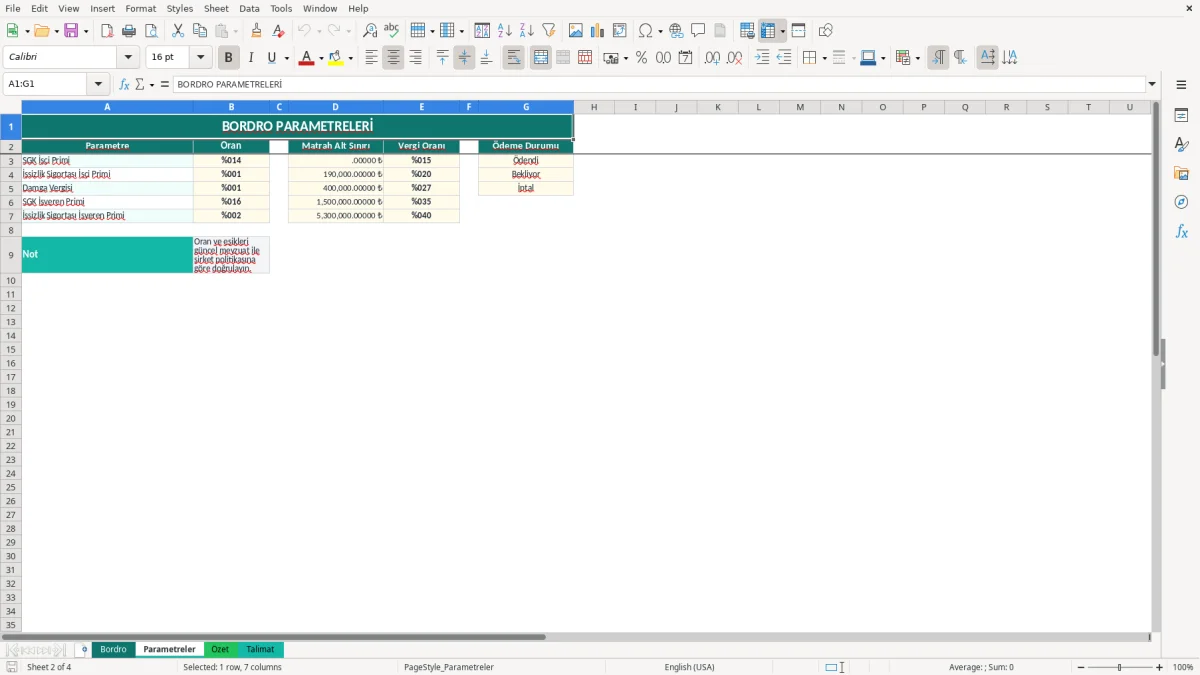Click the Save document icon

71,31
